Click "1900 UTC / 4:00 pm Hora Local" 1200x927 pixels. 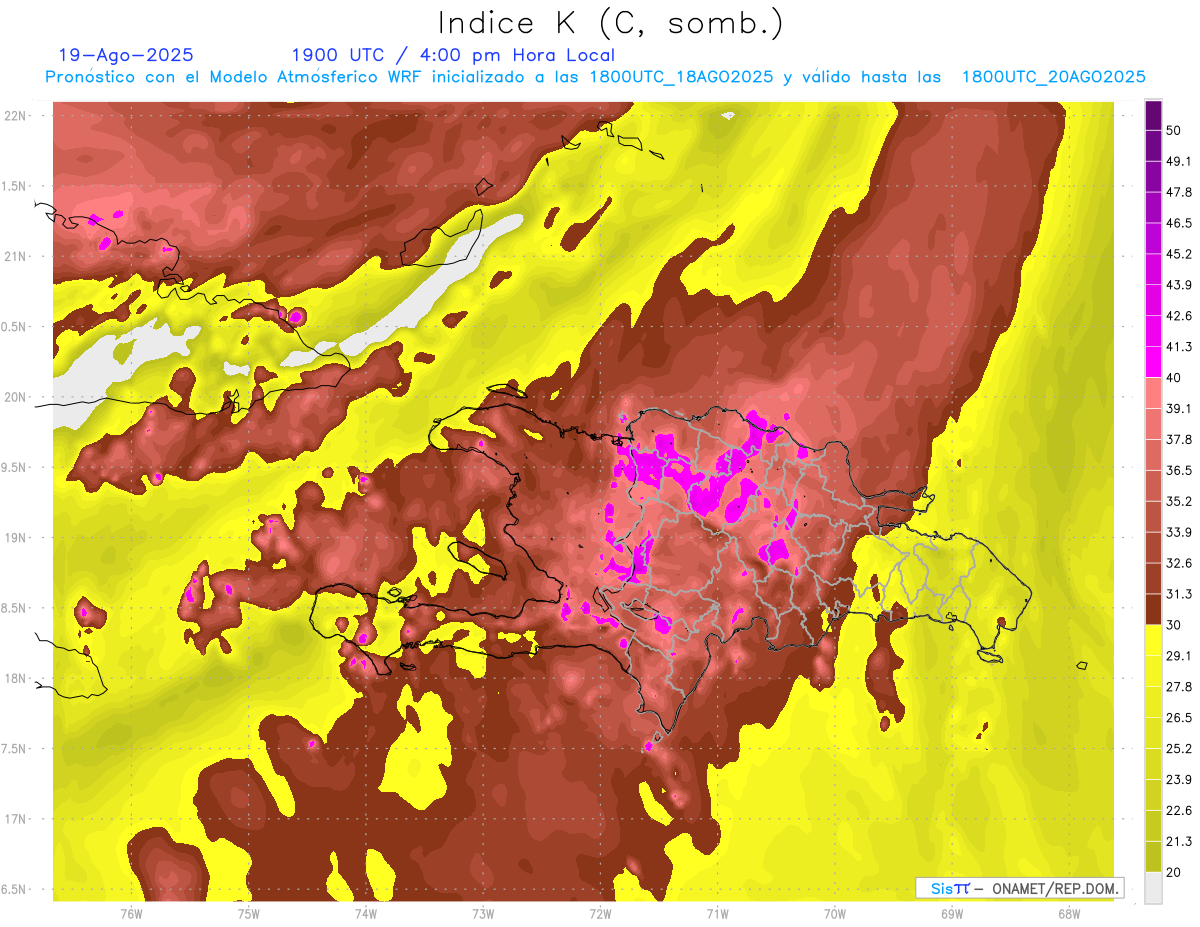pyautogui.click(x=453, y=55)
